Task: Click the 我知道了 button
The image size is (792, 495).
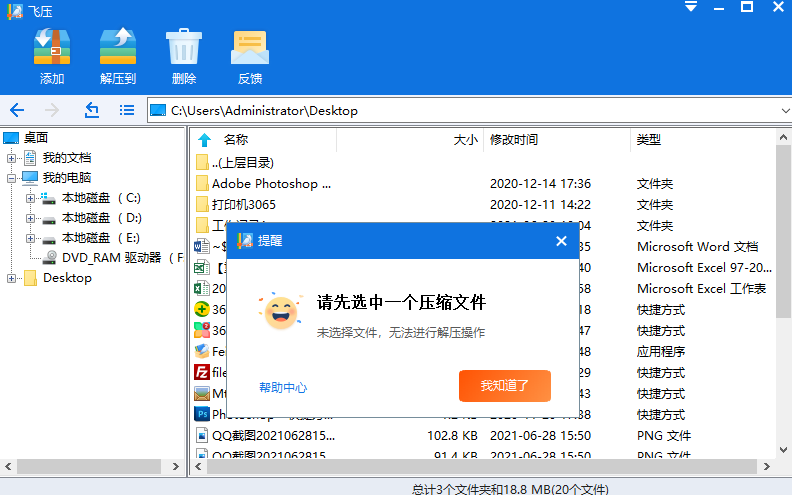Action: pos(505,386)
